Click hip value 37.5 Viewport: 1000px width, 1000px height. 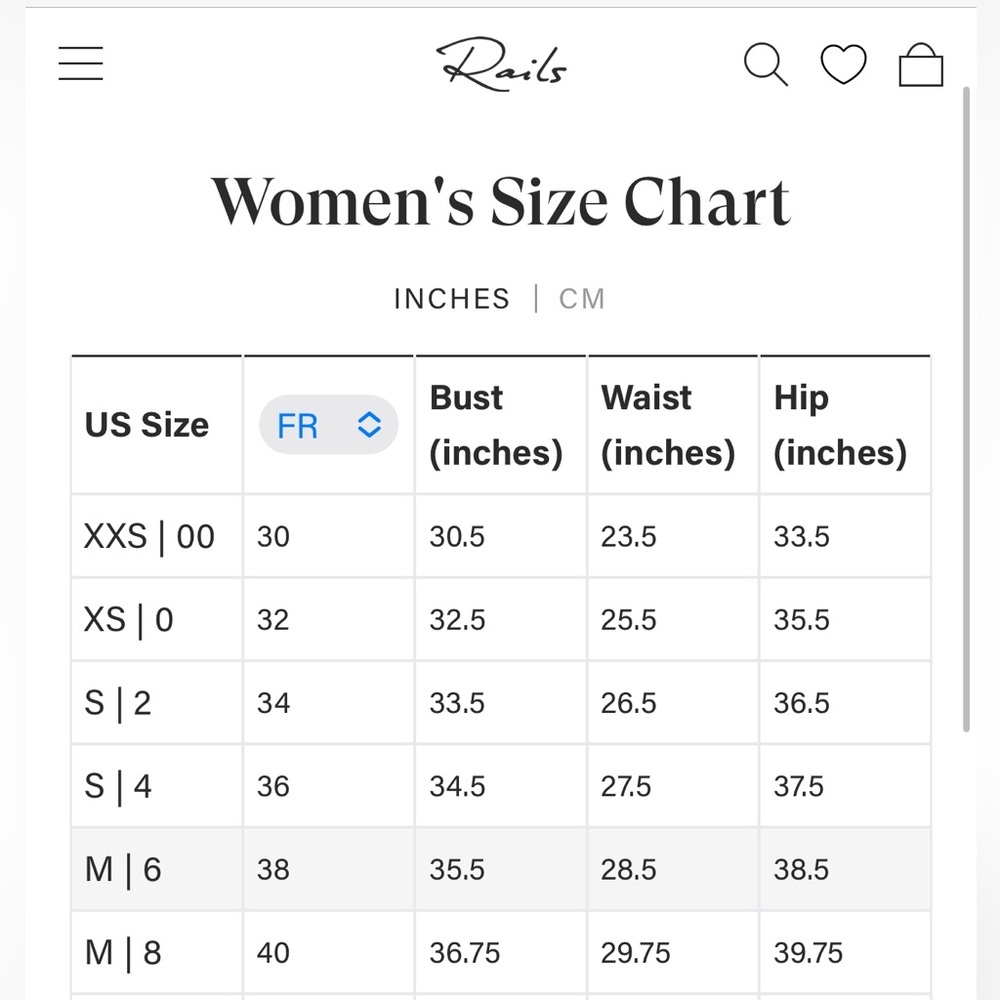pos(798,787)
